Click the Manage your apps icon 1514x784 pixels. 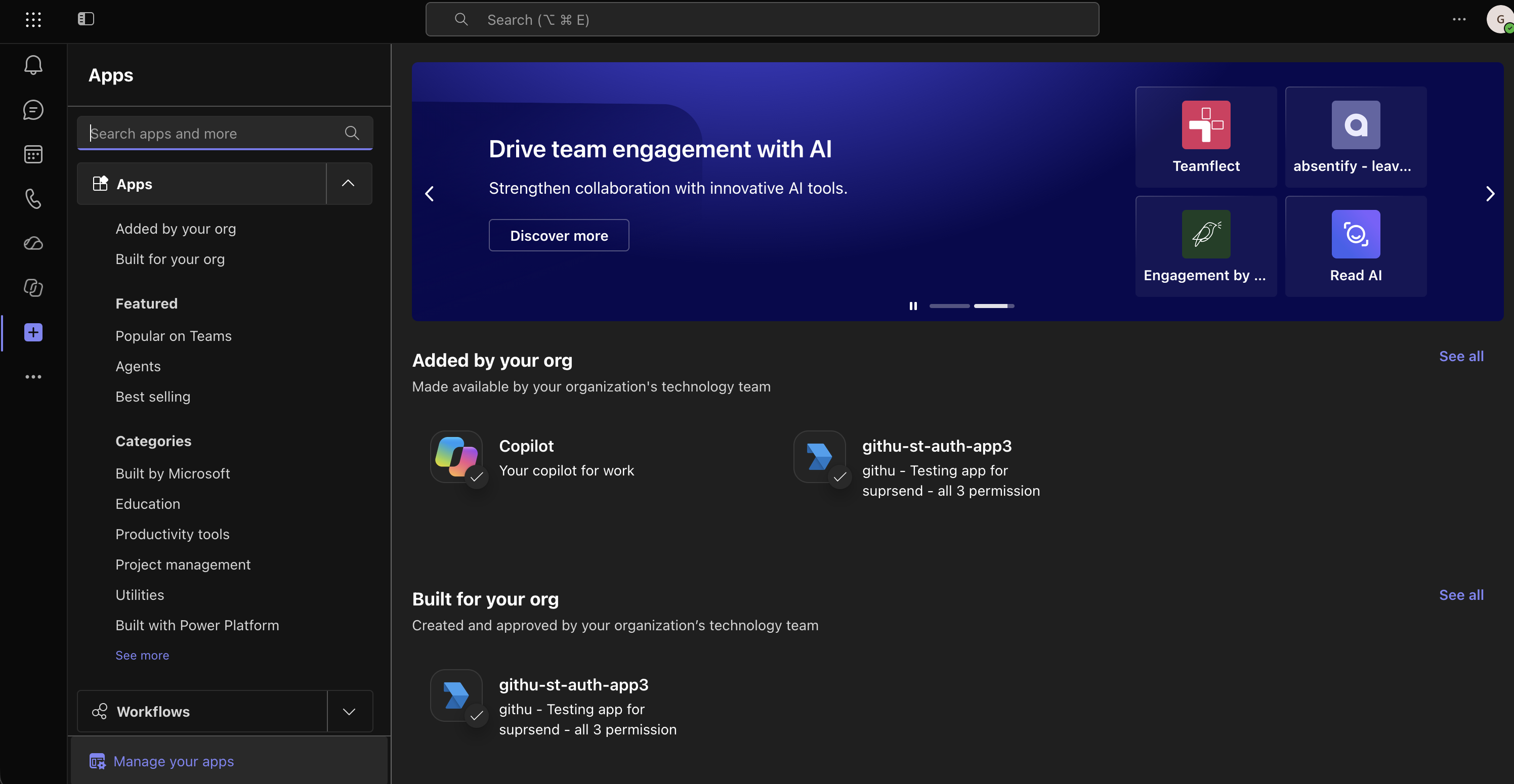click(x=98, y=761)
